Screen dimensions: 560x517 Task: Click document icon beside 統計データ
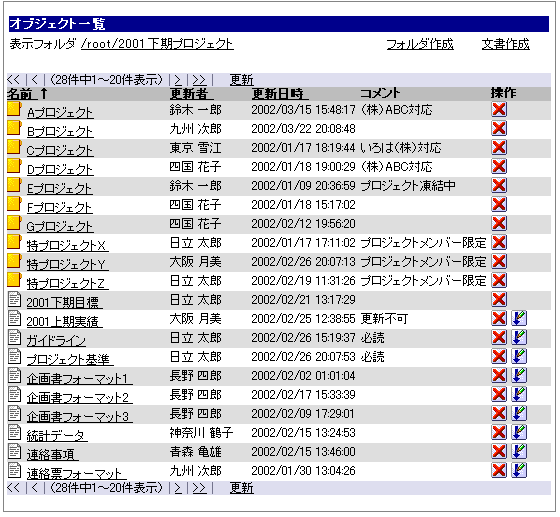pyautogui.click(x=15, y=432)
